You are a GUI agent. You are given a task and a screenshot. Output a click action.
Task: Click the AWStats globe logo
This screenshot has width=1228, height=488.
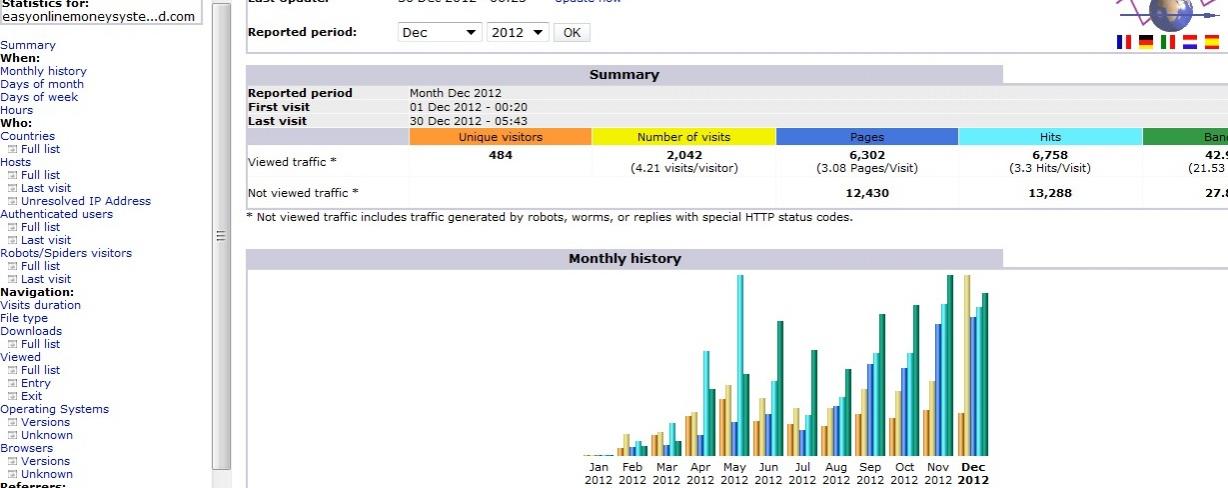1170,14
